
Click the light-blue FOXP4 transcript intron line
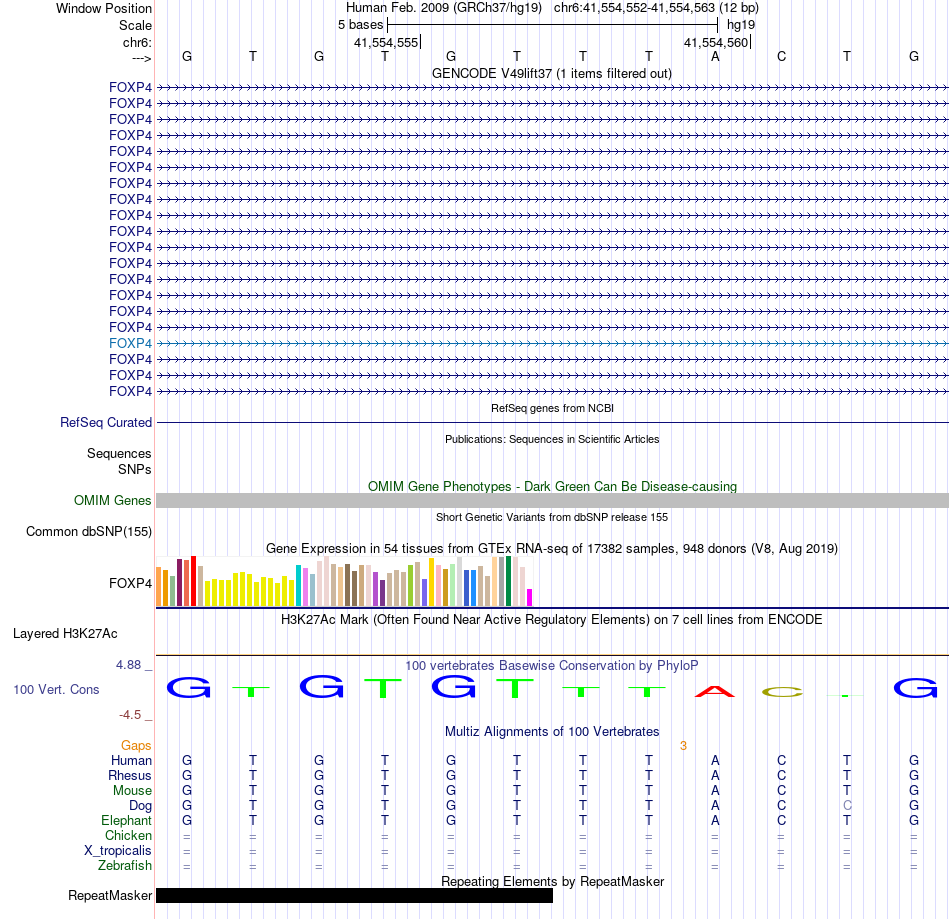tap(552, 343)
